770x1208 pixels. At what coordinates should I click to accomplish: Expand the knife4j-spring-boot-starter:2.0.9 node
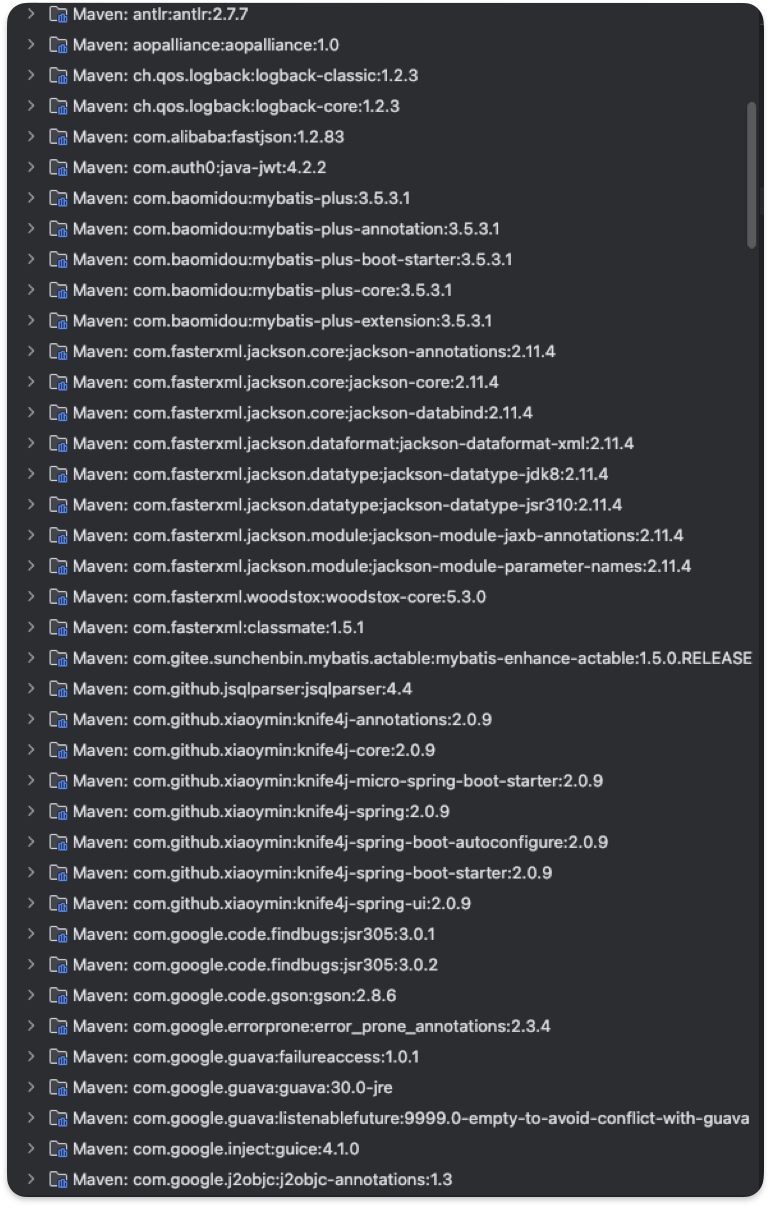pyautogui.click(x=31, y=873)
